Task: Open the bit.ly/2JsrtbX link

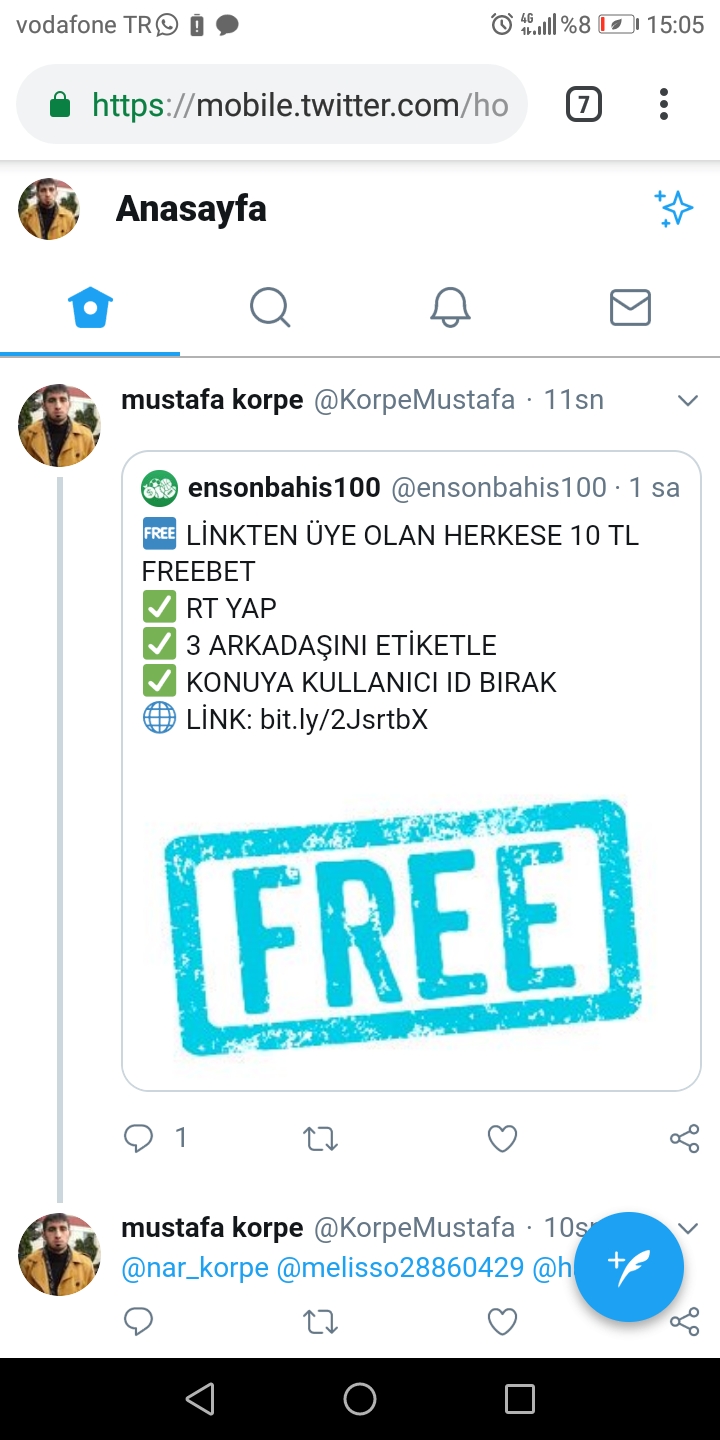Action: coord(344,719)
